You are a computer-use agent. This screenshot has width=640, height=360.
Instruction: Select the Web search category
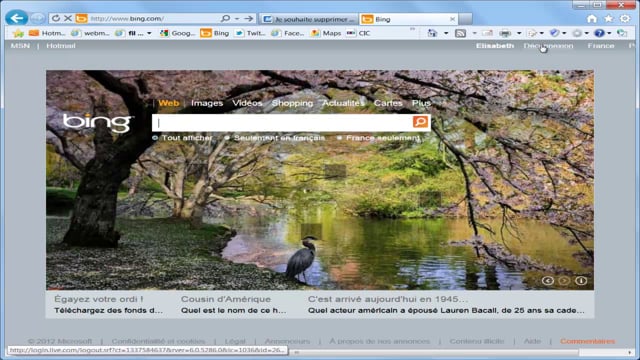tap(169, 103)
